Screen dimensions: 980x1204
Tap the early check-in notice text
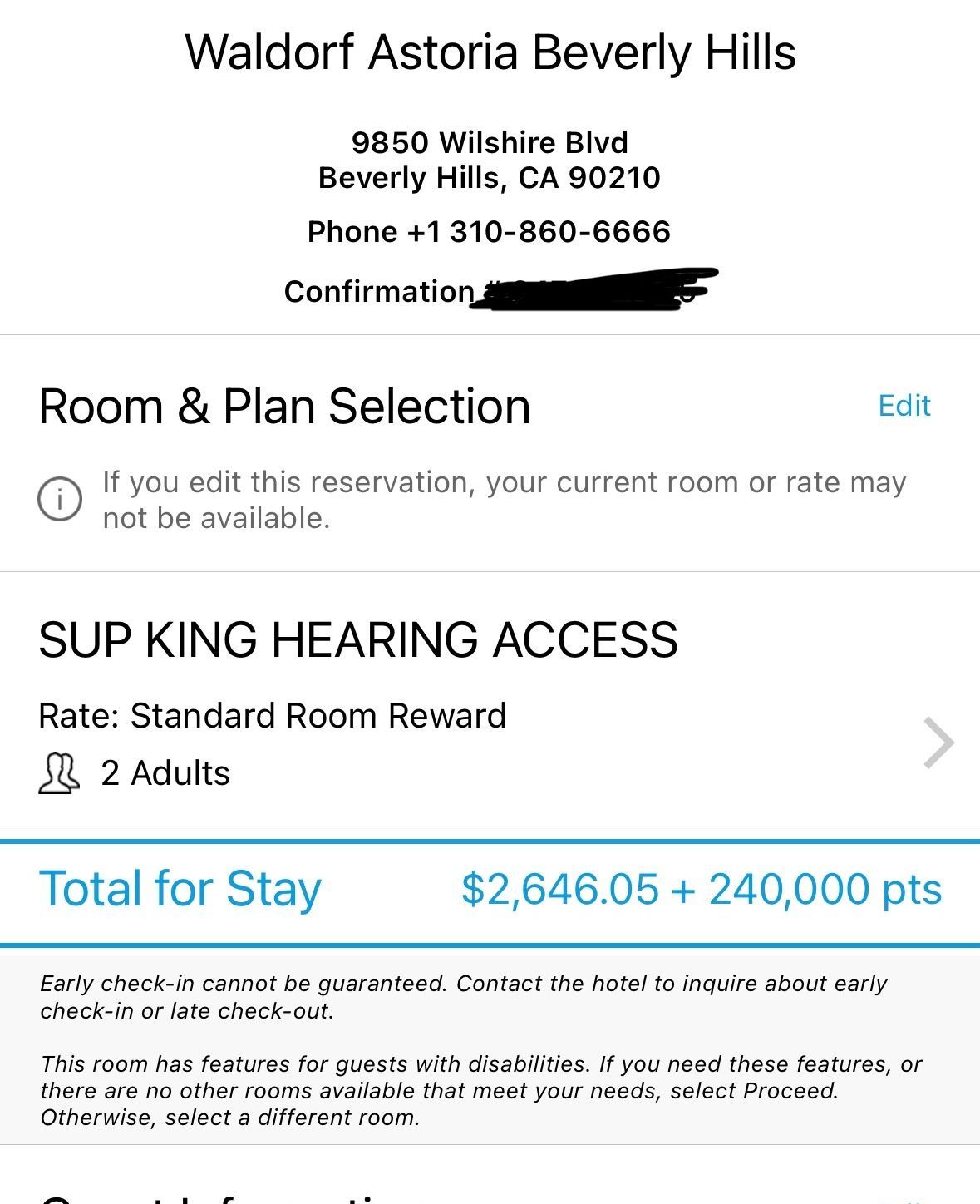[464, 997]
